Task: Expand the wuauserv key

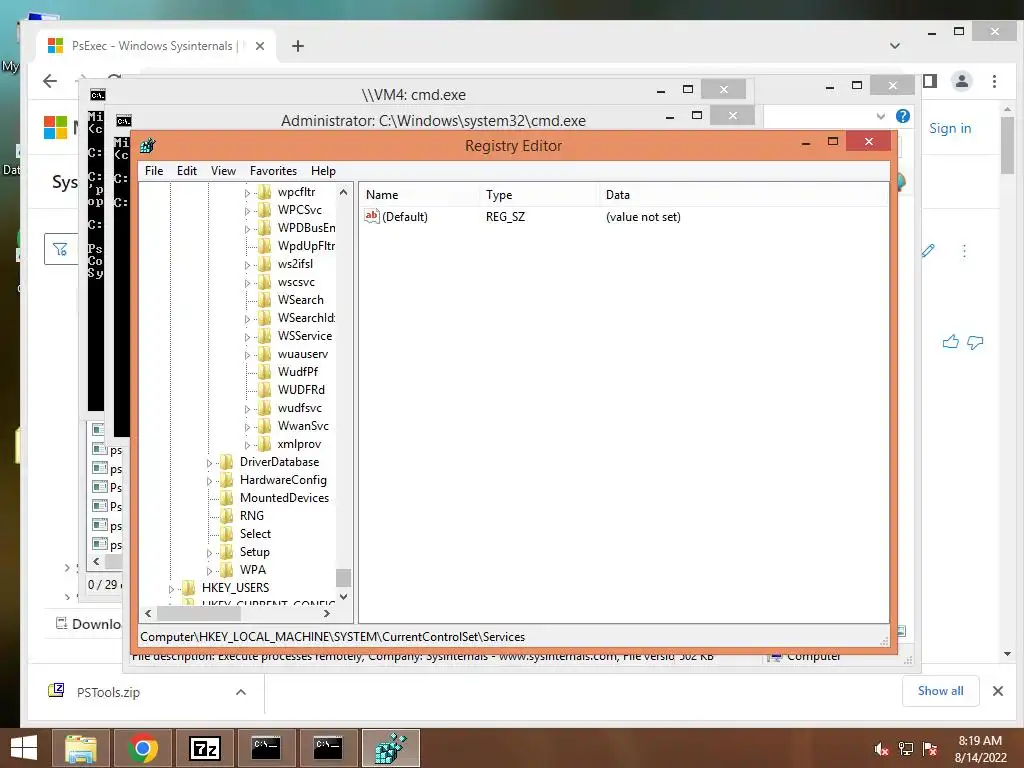Action: pos(248,355)
